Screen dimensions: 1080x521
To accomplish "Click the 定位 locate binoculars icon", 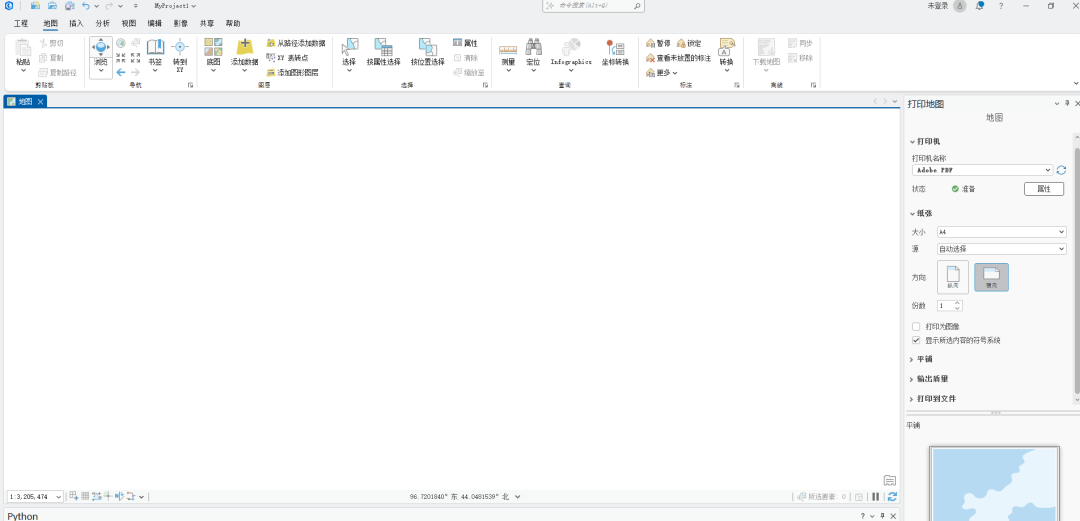I will pyautogui.click(x=533, y=47).
